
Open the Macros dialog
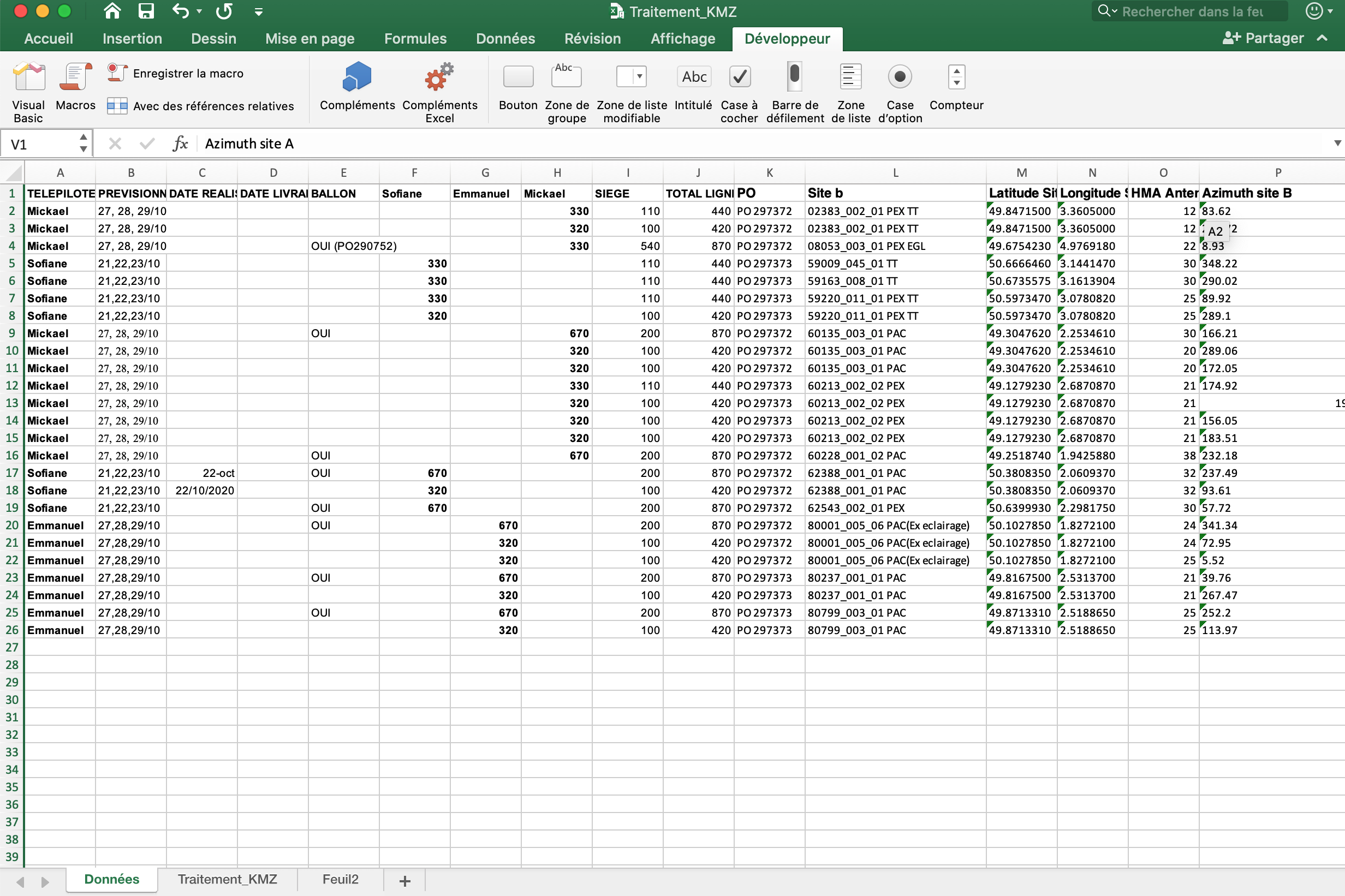(x=75, y=86)
